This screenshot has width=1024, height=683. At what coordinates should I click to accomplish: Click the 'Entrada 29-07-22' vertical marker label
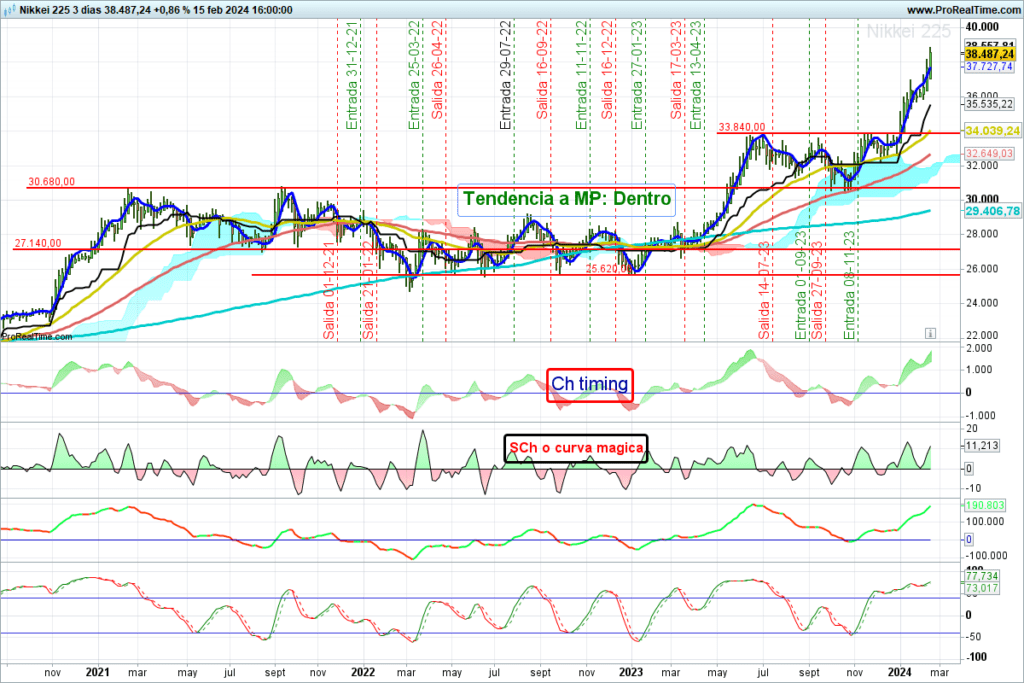(x=505, y=75)
